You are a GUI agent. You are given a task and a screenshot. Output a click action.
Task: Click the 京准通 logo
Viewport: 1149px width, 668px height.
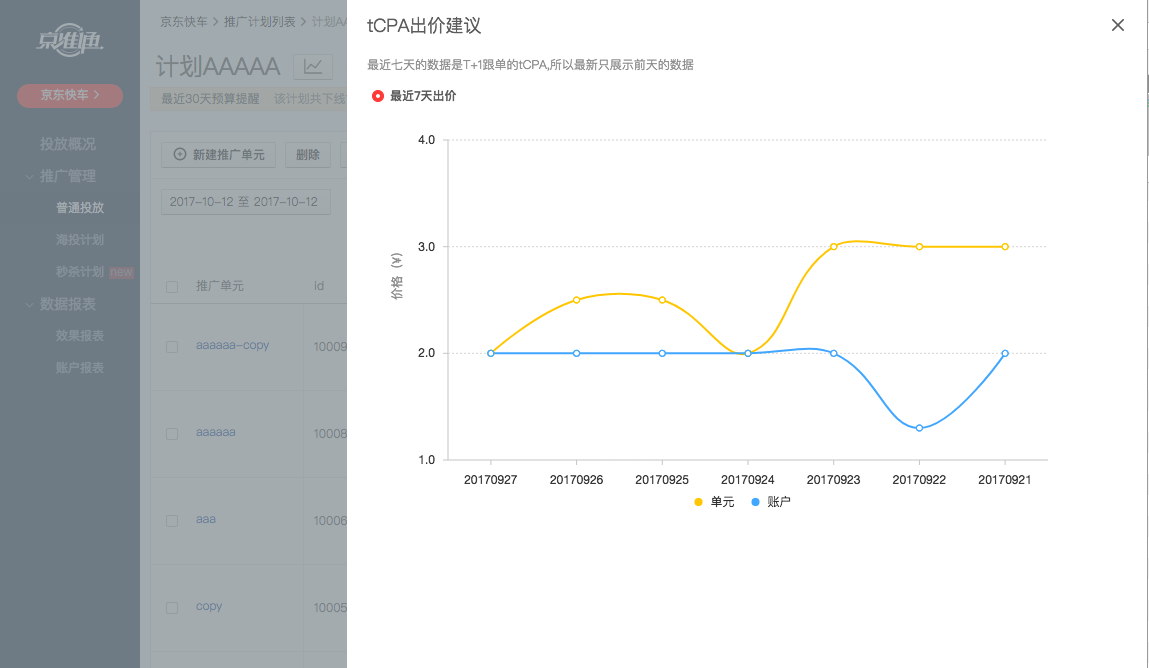(69, 41)
